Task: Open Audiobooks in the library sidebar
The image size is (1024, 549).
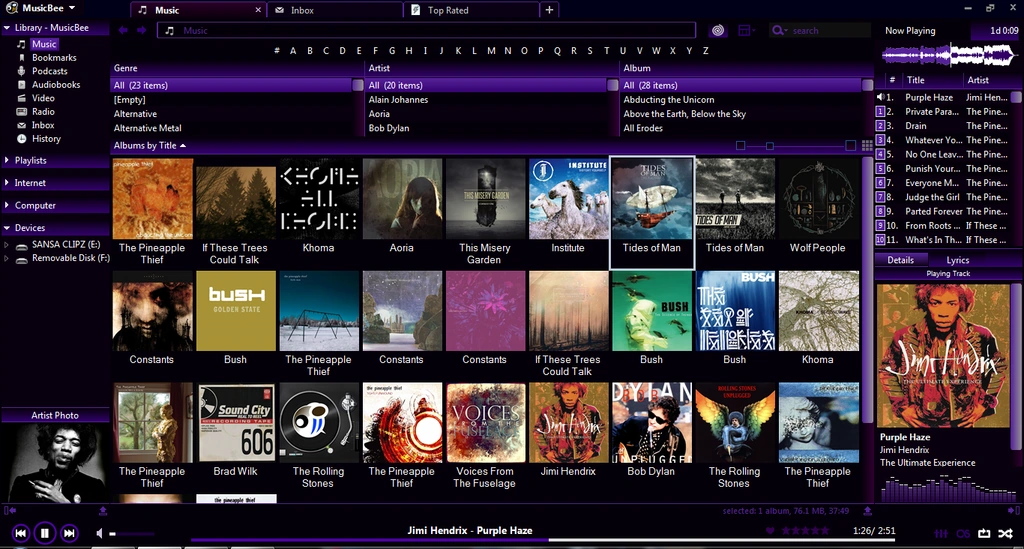Action: tap(56, 85)
